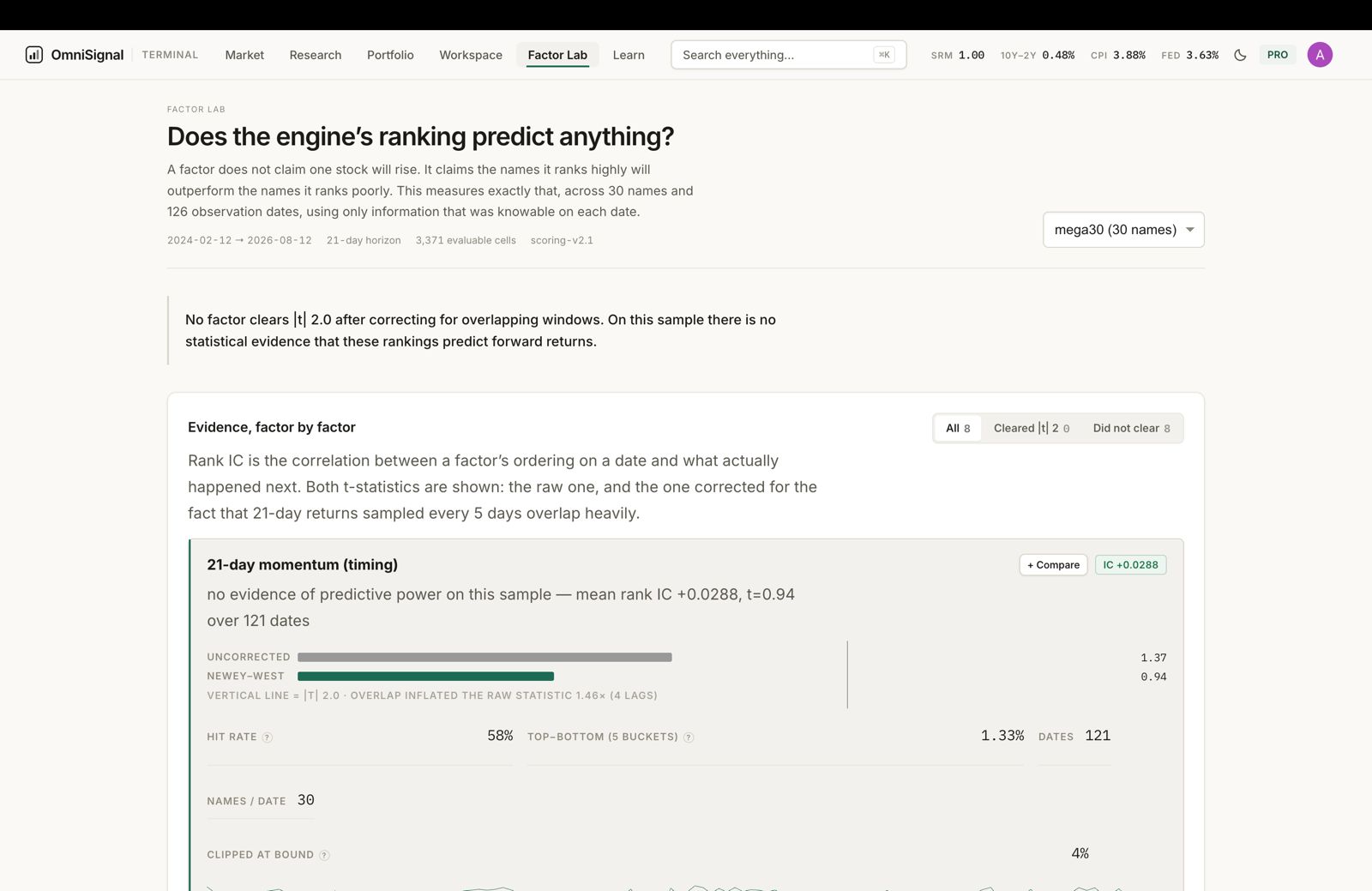Click the OmniSignal logo icon
This screenshot has height=891, width=1372.
[x=34, y=55]
